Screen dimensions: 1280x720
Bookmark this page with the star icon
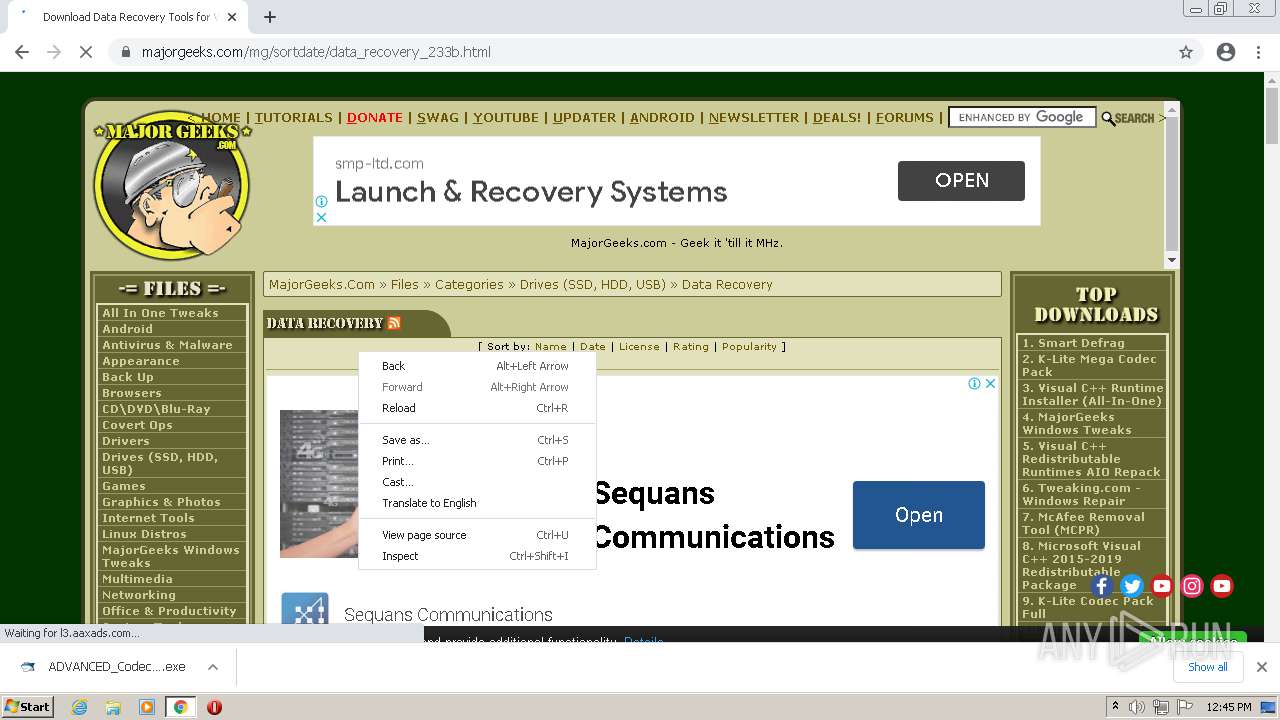pos(1186,52)
